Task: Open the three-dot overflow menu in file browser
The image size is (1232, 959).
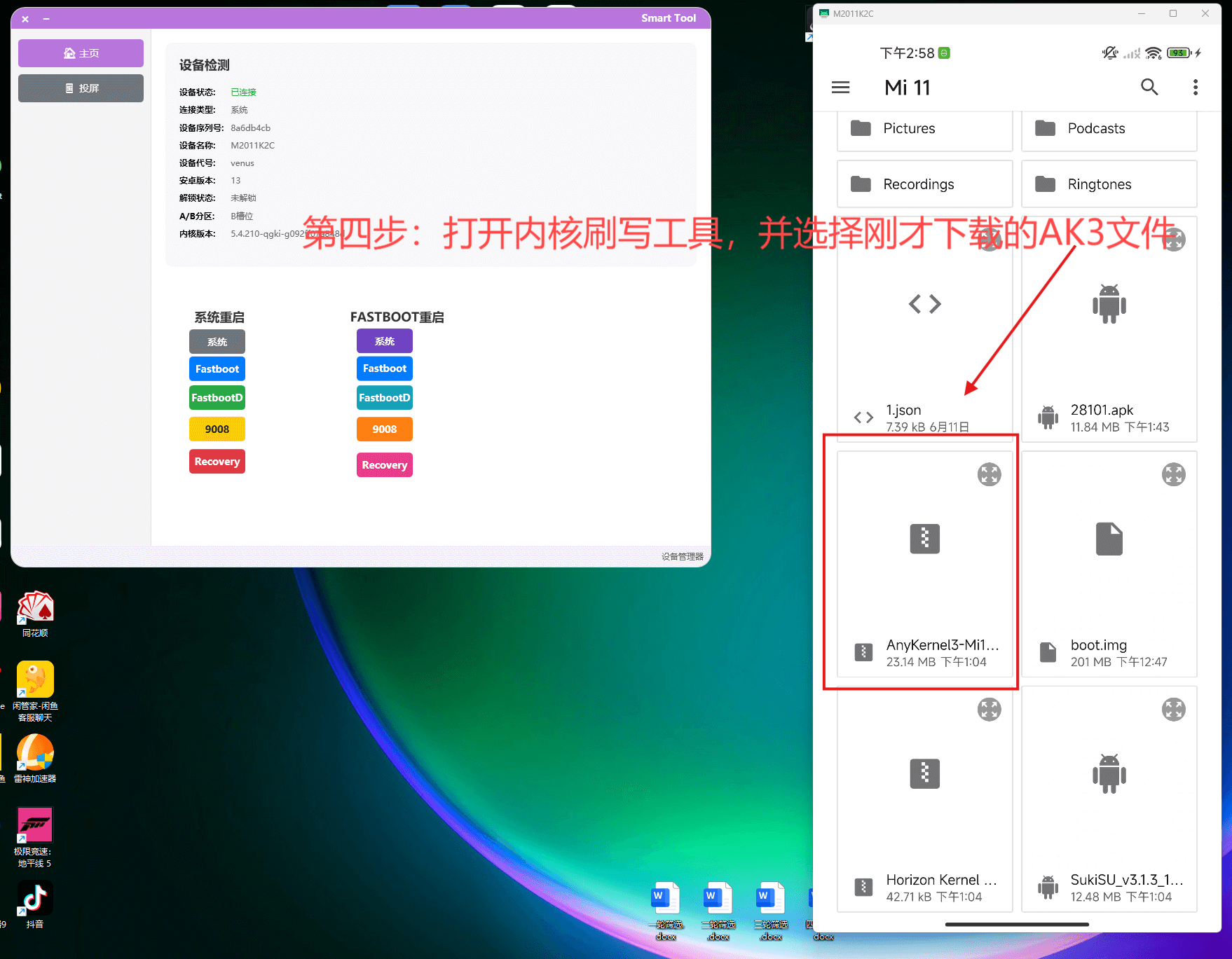Action: (1196, 87)
